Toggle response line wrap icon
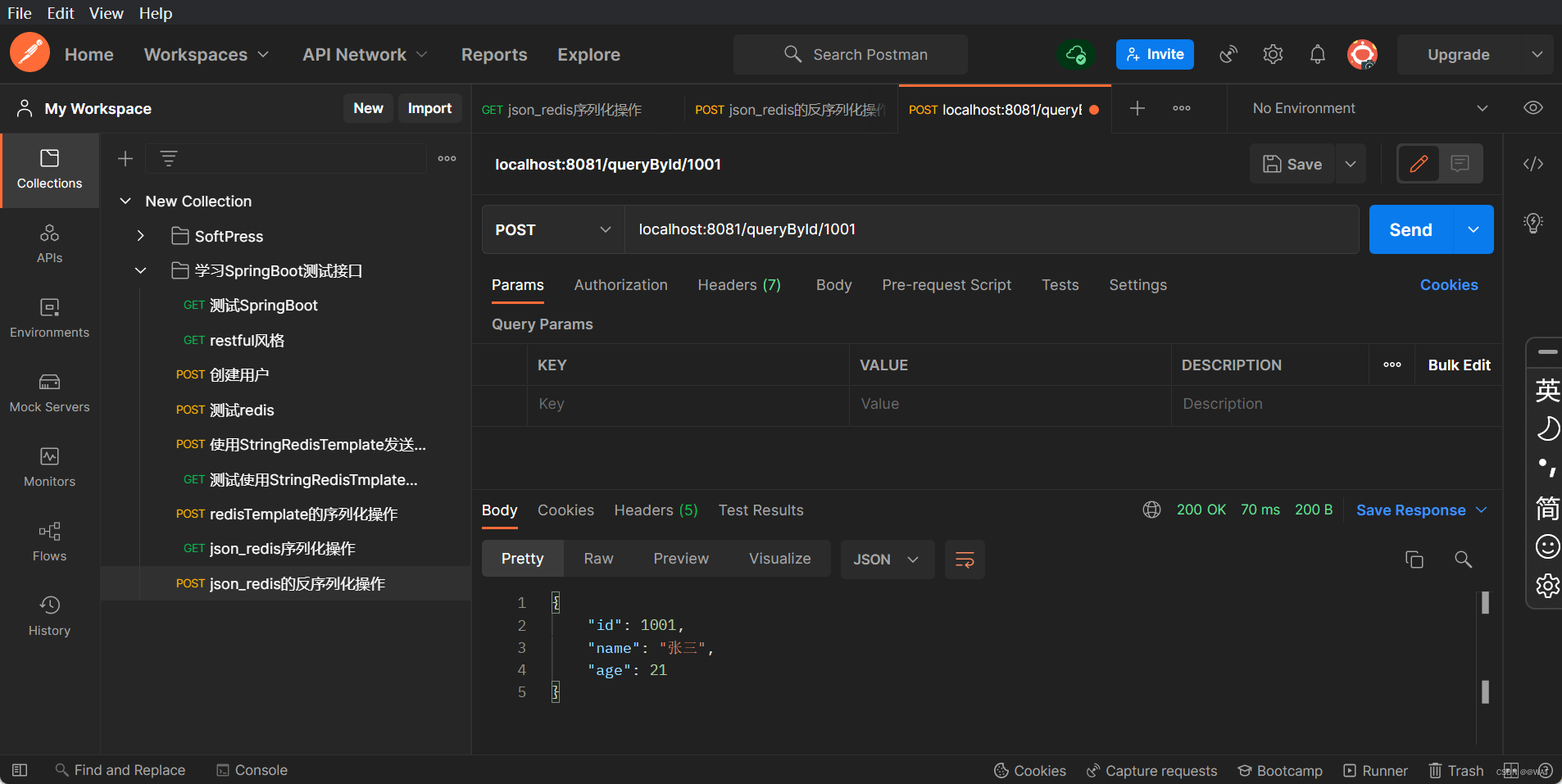Image resolution: width=1562 pixels, height=784 pixels. pos(965,560)
